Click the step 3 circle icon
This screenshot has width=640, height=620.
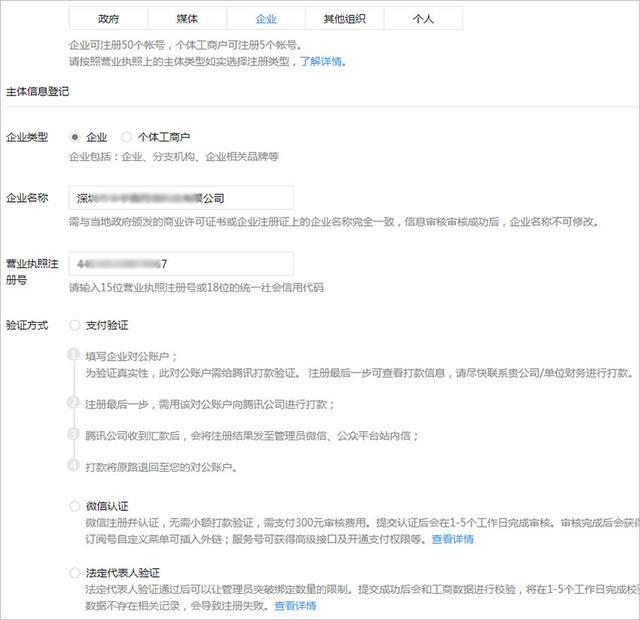click(x=73, y=433)
